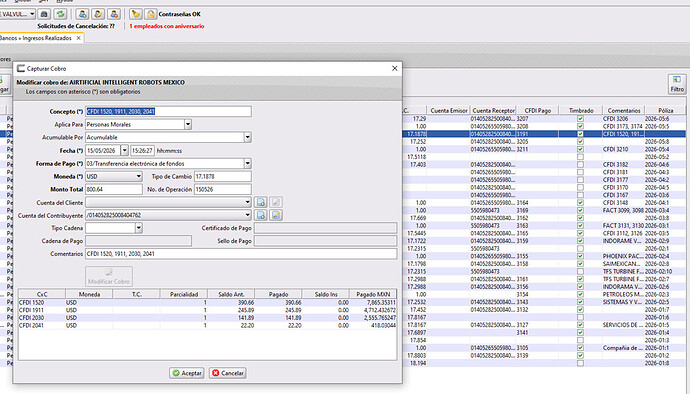Select the CFDI 1911 row in dialog table

coord(207,310)
